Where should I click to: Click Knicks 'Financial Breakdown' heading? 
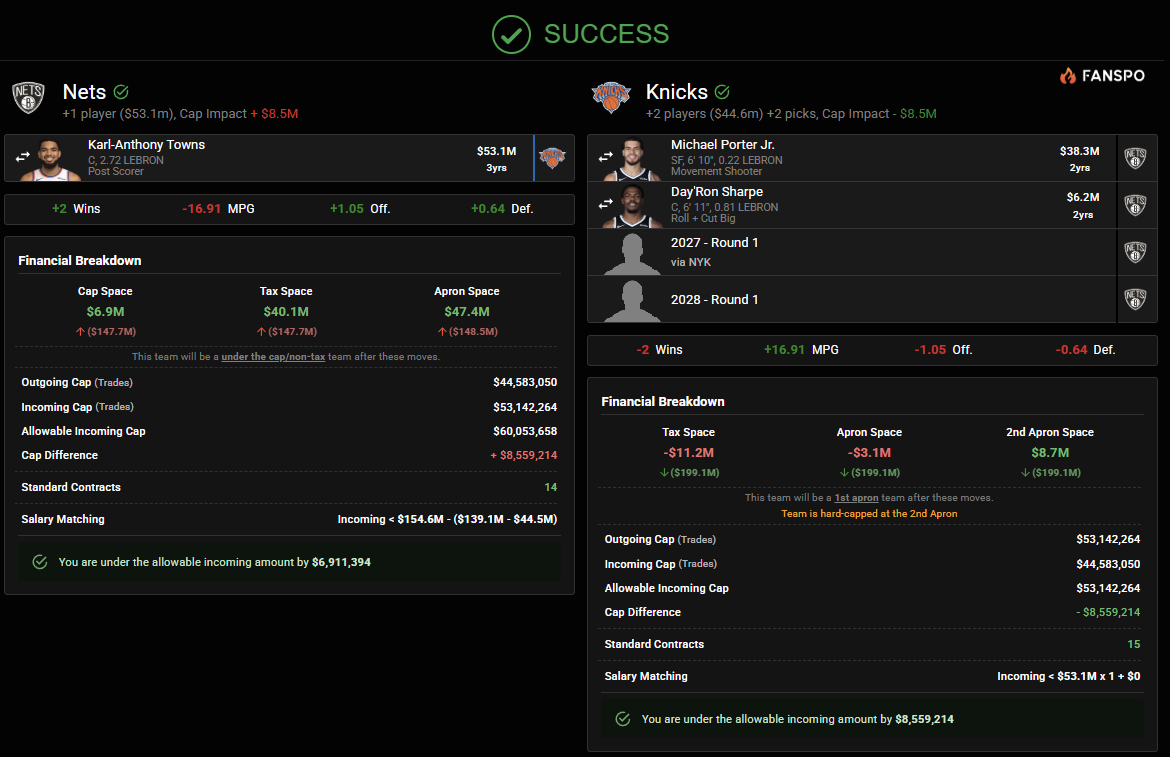point(663,401)
